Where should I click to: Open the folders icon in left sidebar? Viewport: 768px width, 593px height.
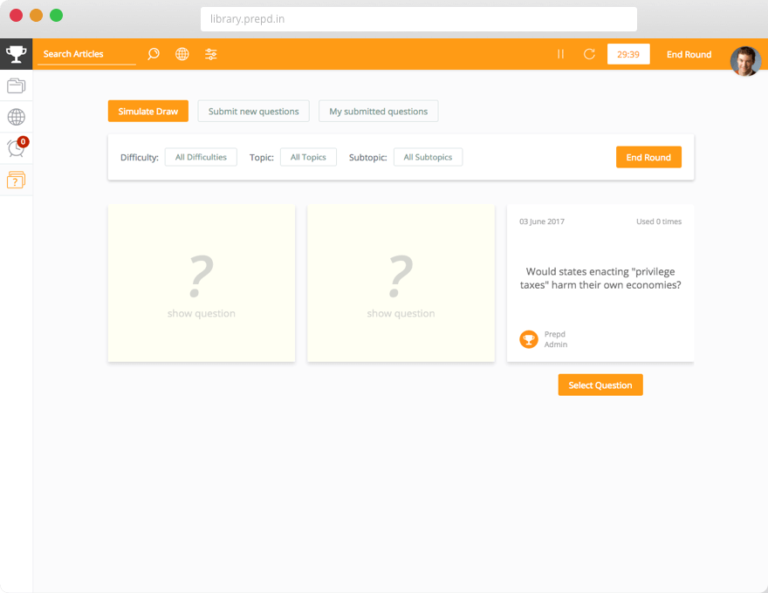pos(16,86)
